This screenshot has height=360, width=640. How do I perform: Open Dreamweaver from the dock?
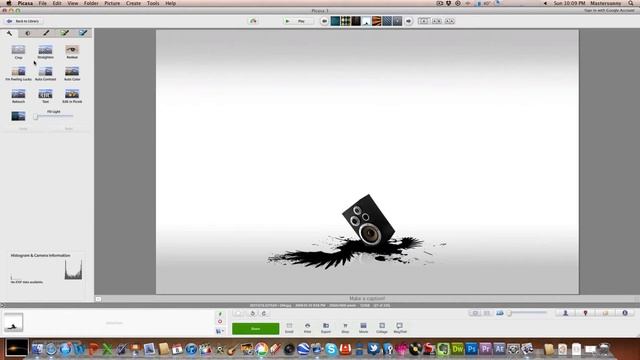pyautogui.click(x=458, y=349)
